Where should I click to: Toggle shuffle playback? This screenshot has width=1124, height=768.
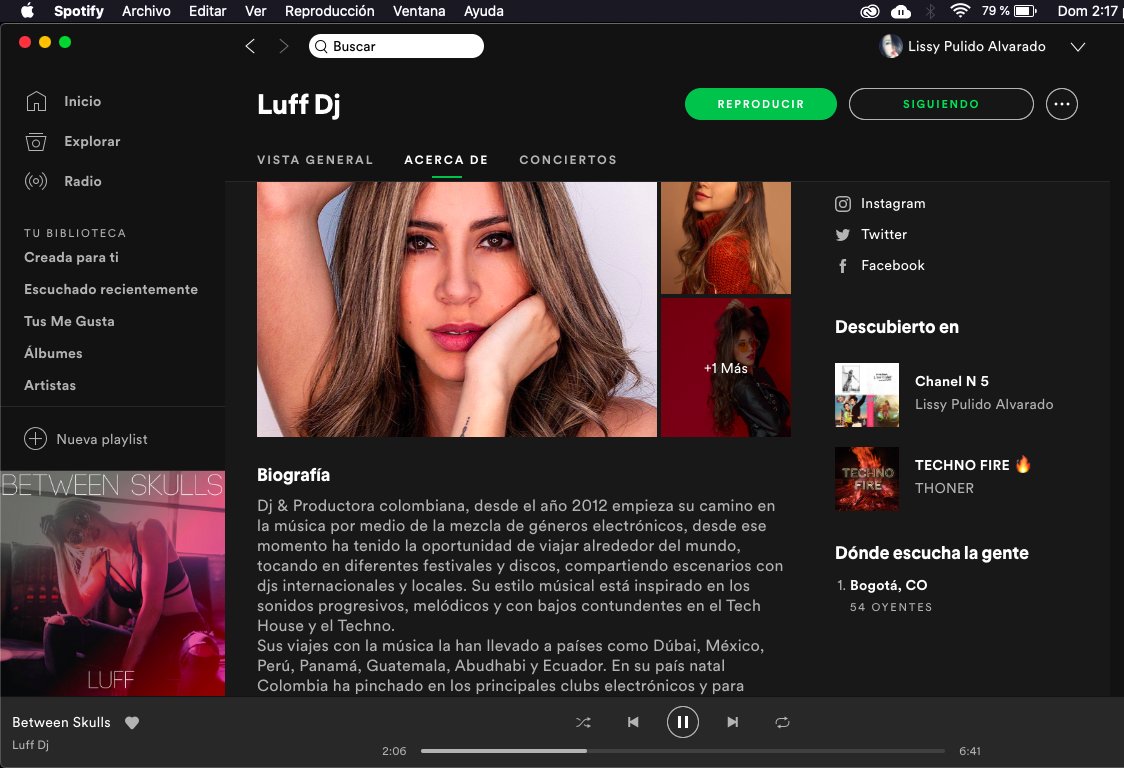584,722
